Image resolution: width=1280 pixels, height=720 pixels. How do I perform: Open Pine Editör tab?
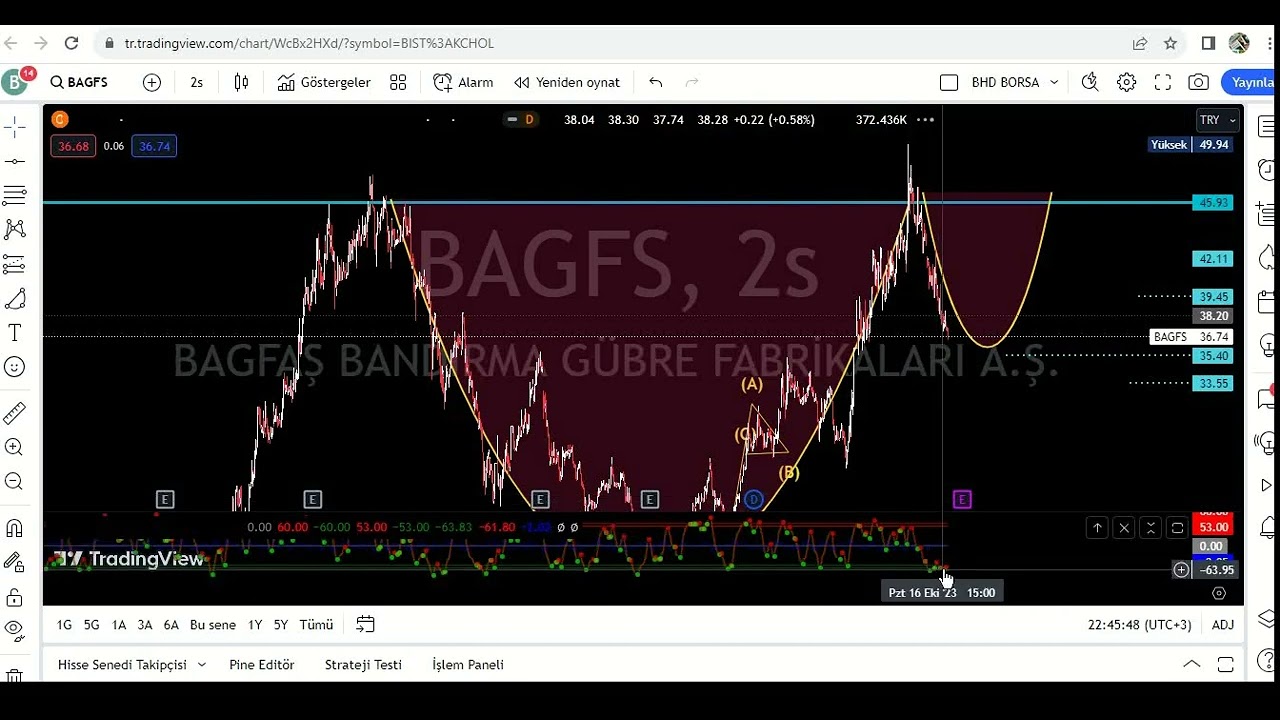261,664
